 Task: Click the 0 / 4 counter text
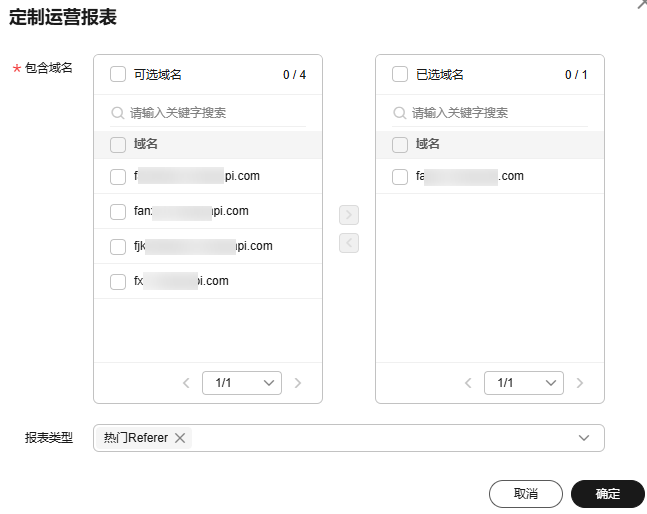294,75
